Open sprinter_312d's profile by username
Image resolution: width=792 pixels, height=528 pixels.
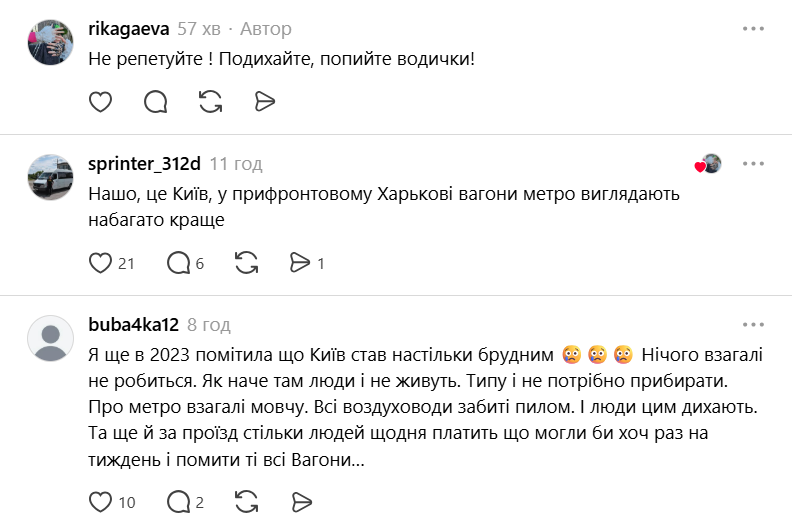click(145, 163)
